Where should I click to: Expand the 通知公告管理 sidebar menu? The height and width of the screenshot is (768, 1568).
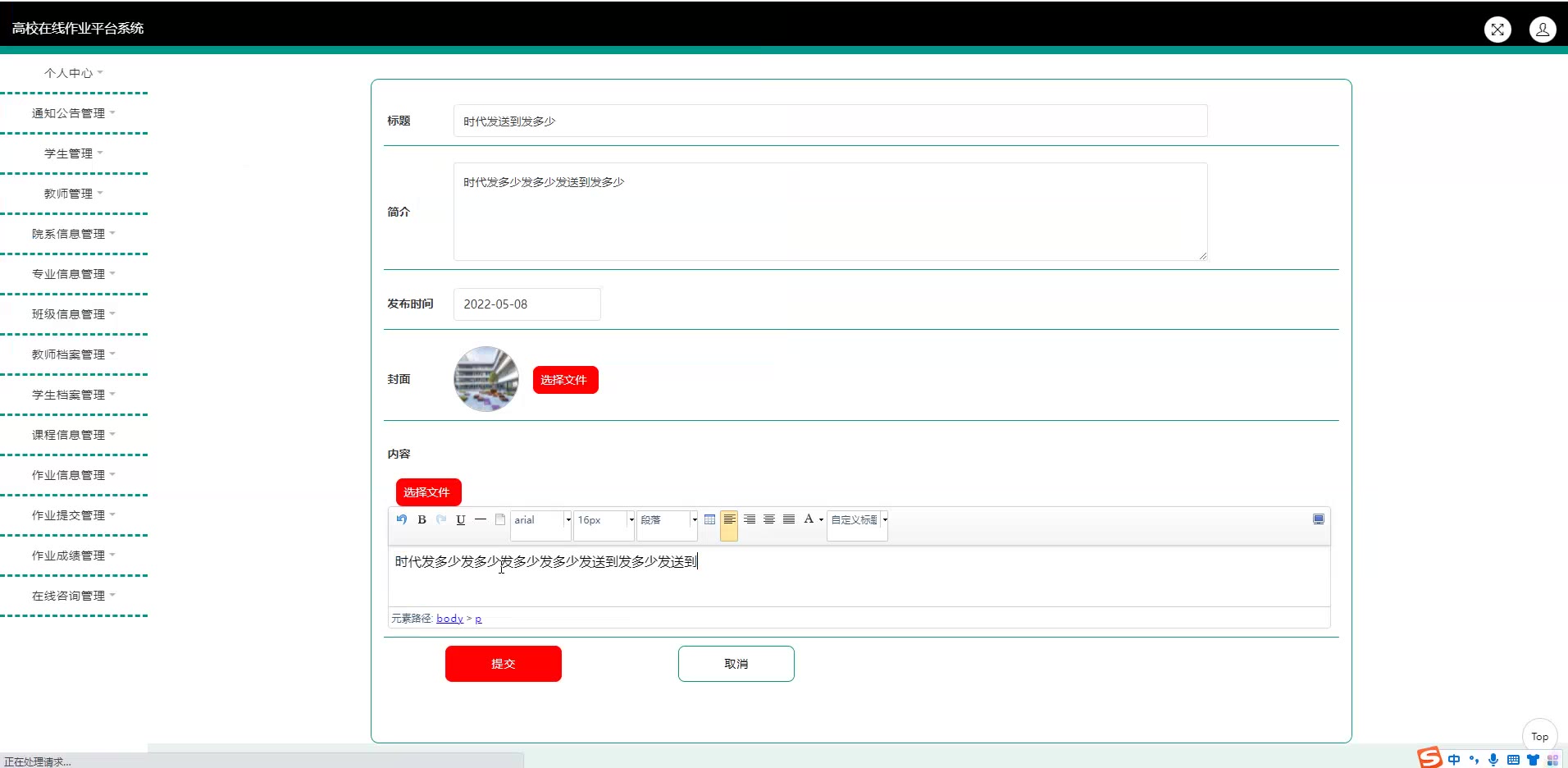(74, 113)
